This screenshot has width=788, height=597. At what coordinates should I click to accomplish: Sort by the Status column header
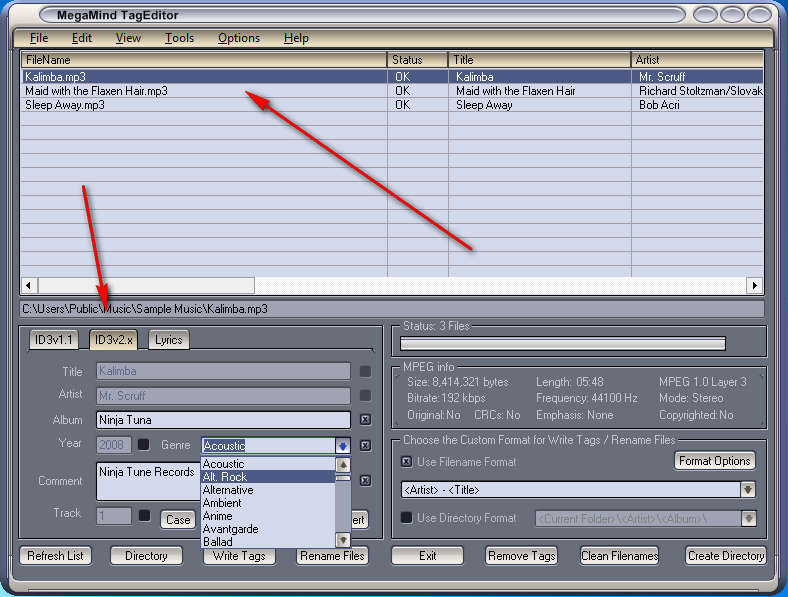(417, 60)
